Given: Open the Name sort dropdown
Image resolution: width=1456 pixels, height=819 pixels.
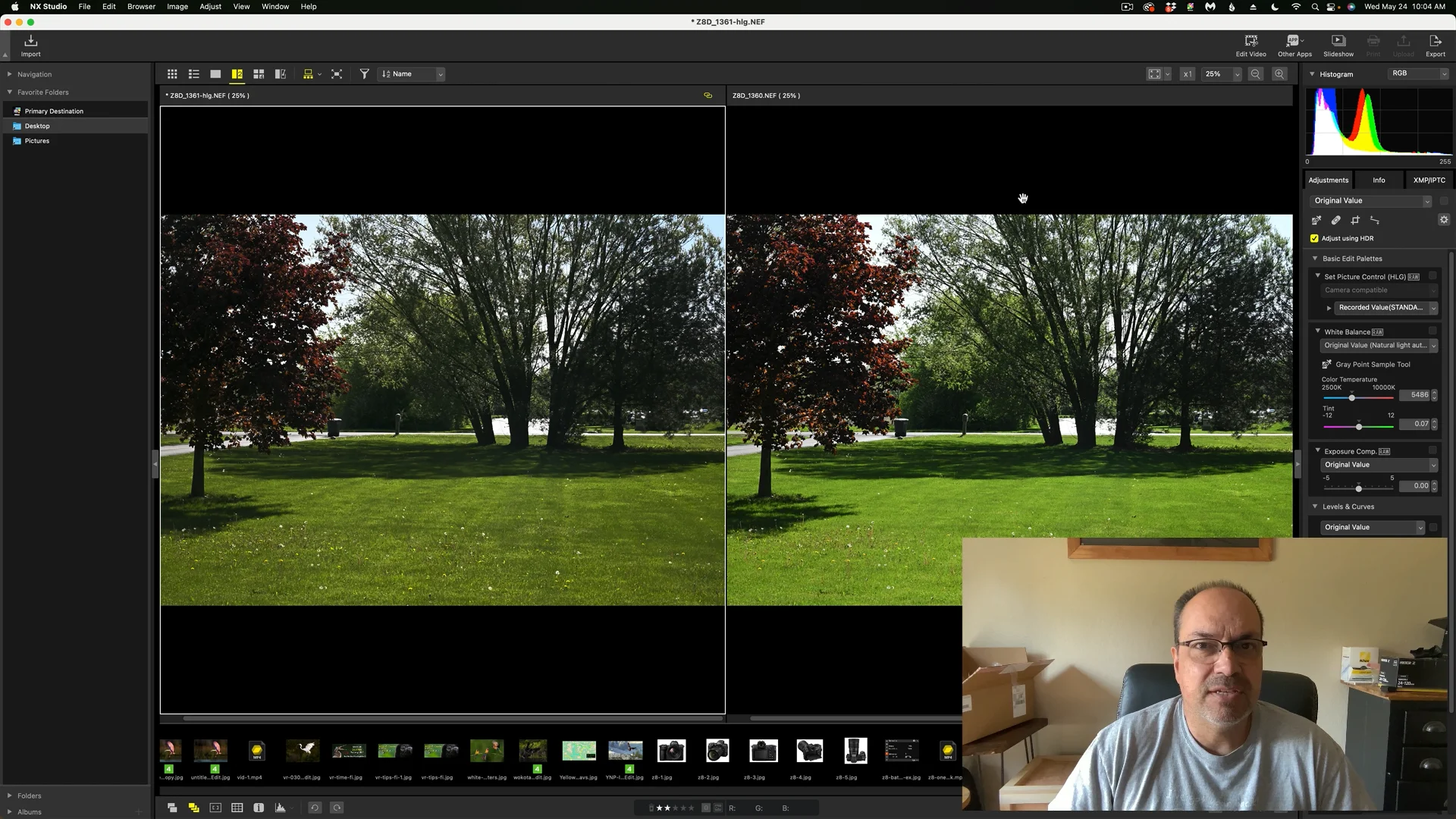Looking at the screenshot, I should 411,74.
